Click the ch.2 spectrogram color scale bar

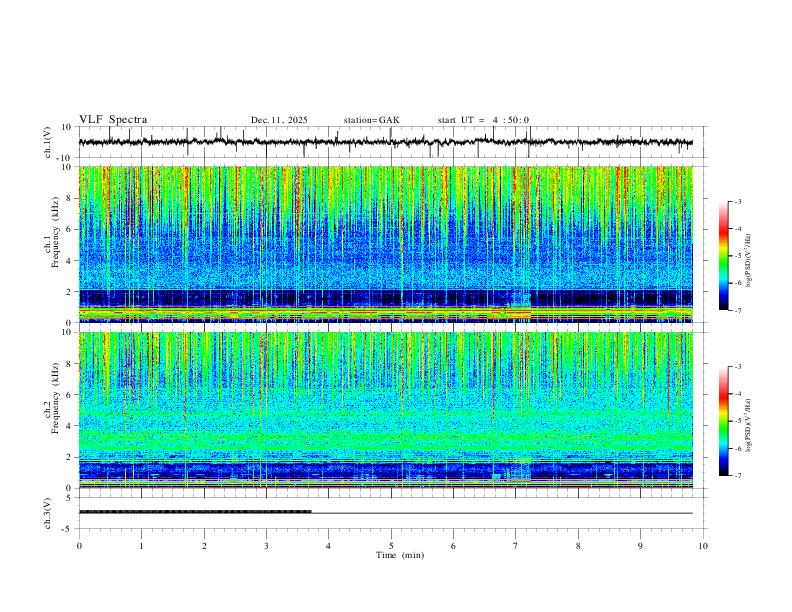723,421
